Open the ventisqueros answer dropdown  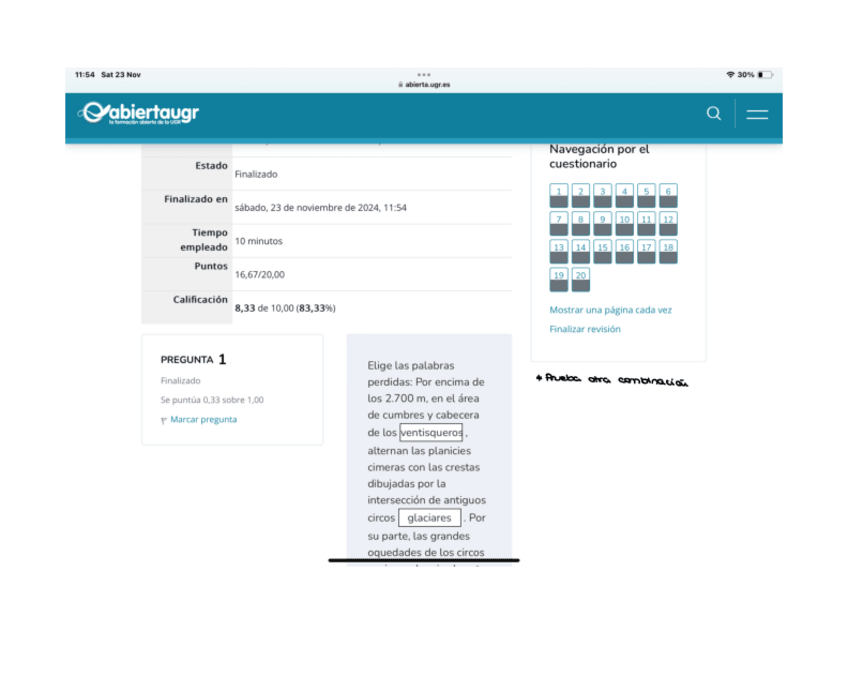coord(431,433)
